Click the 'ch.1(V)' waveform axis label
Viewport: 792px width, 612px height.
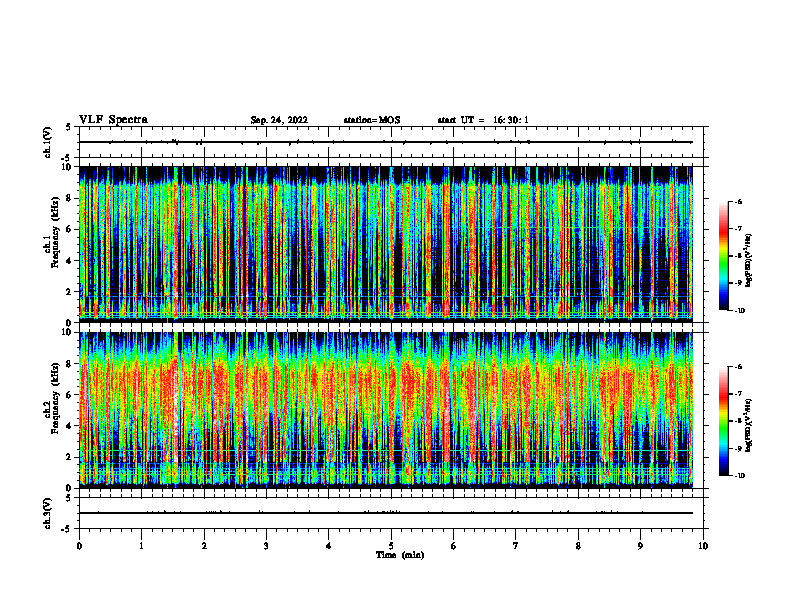(x=48, y=142)
